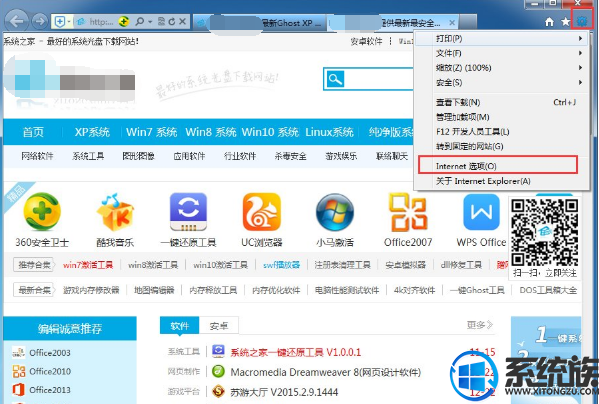Switch to 安卓 software tab
The width and height of the screenshot is (599, 404).
click(x=219, y=326)
